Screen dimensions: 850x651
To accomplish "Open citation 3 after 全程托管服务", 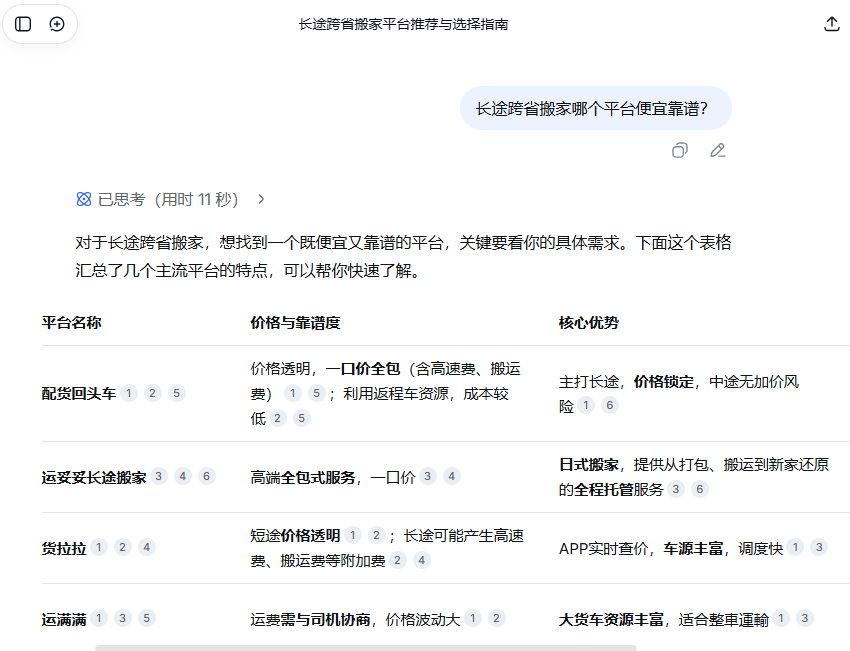I will (x=675, y=489).
